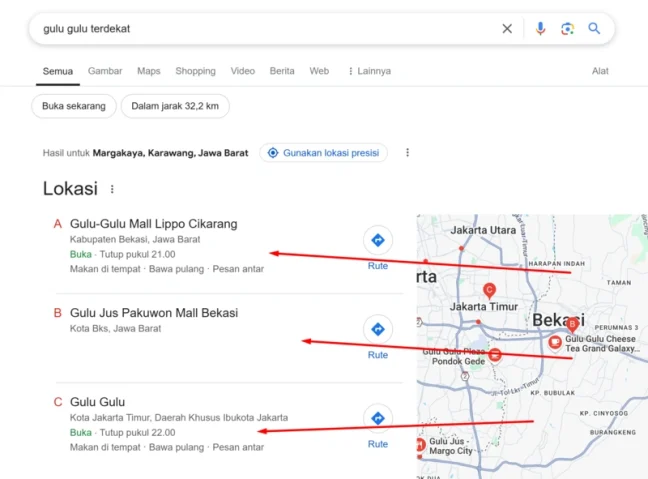The height and width of the screenshot is (479, 648).
Task: Click Rute link under Mall Lippo Cikarang
Action: (x=378, y=266)
